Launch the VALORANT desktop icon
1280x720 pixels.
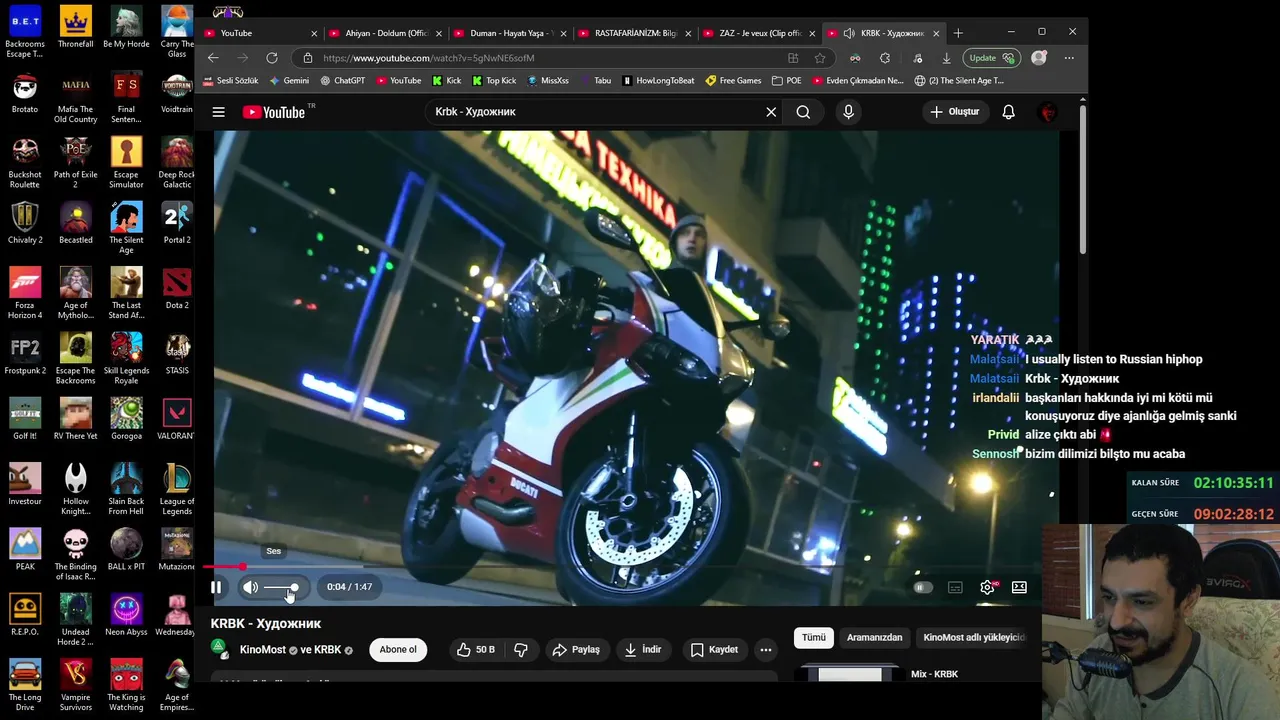(x=177, y=420)
